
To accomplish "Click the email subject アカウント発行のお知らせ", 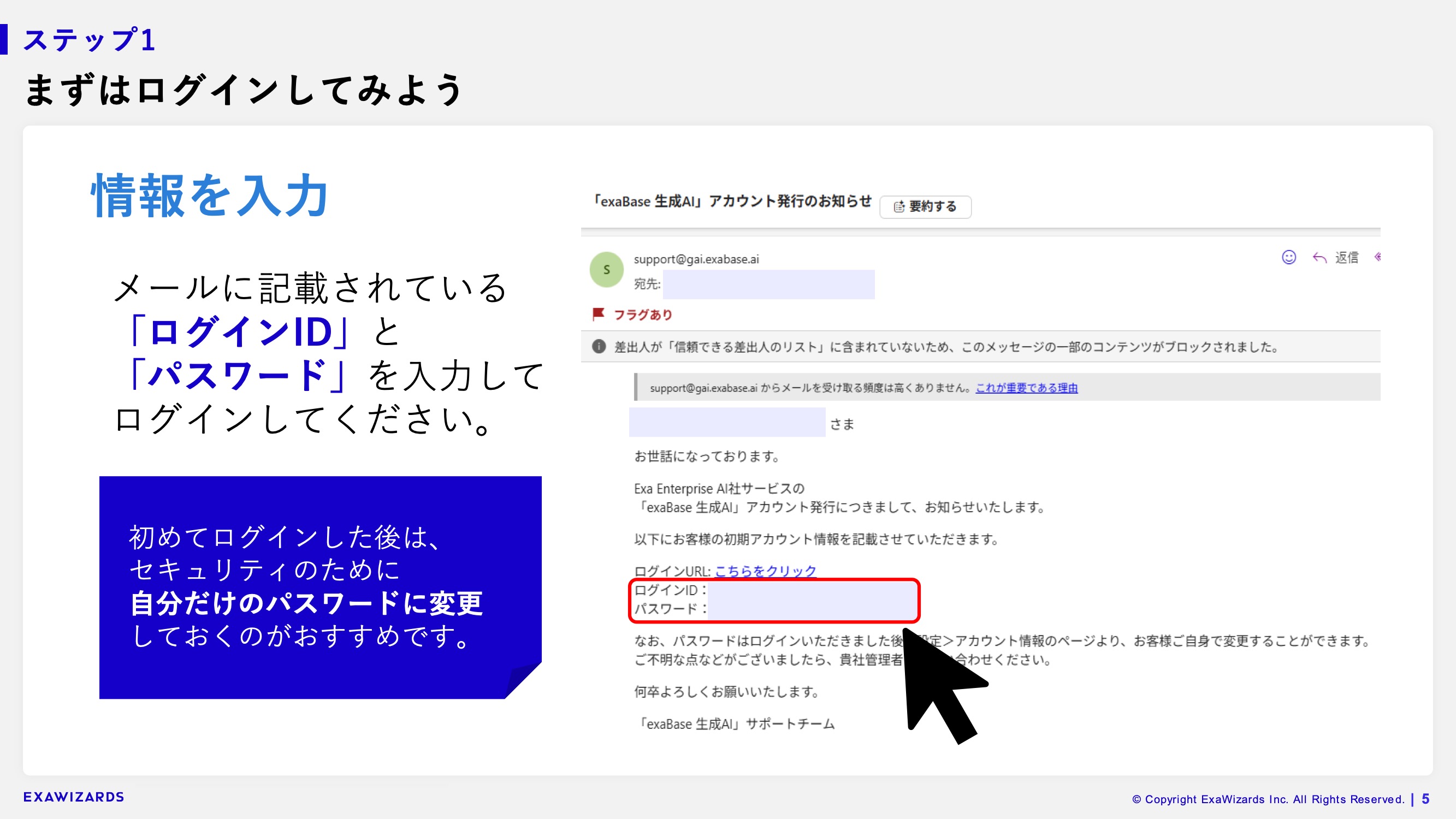I will click(732, 202).
